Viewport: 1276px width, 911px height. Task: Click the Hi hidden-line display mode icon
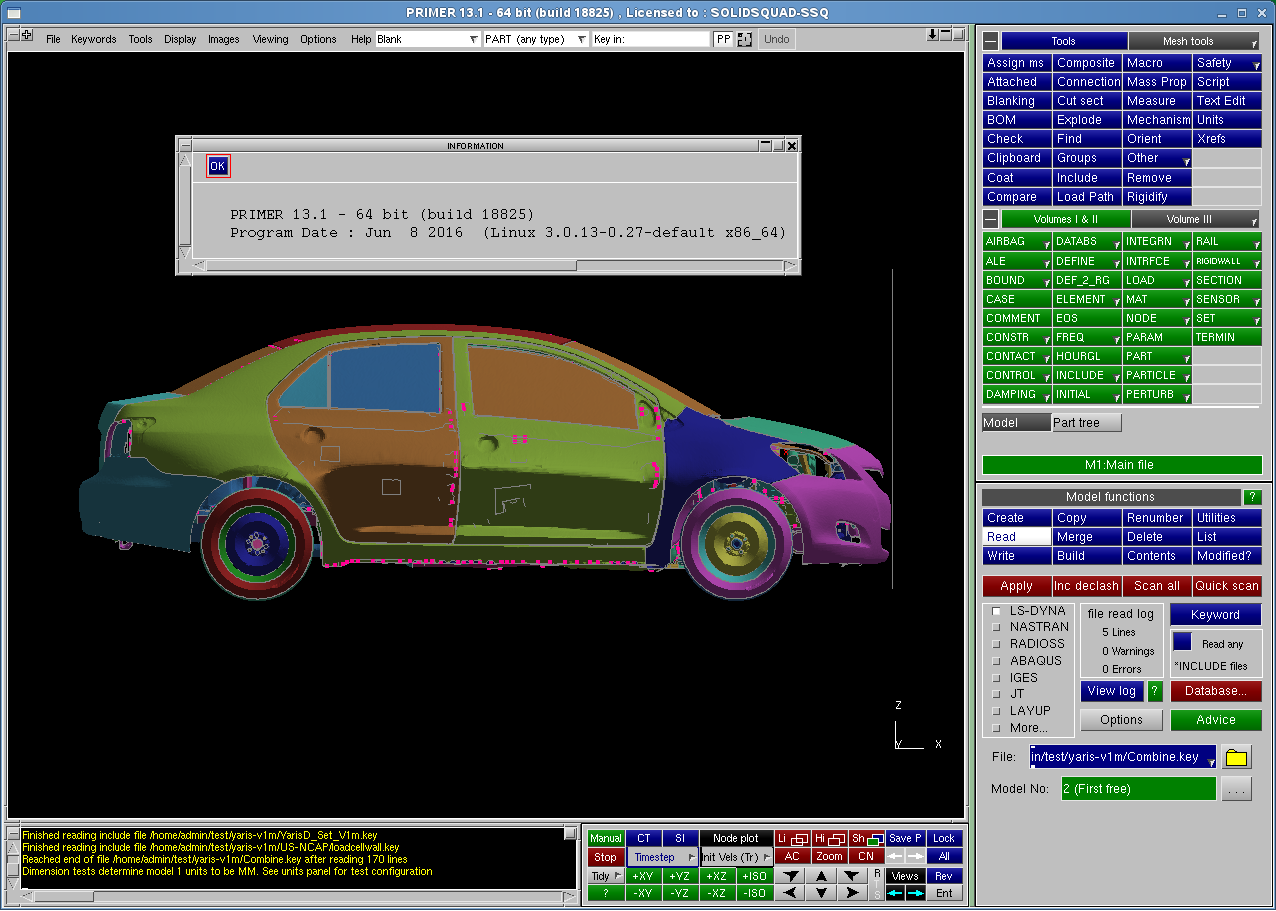tap(828, 839)
